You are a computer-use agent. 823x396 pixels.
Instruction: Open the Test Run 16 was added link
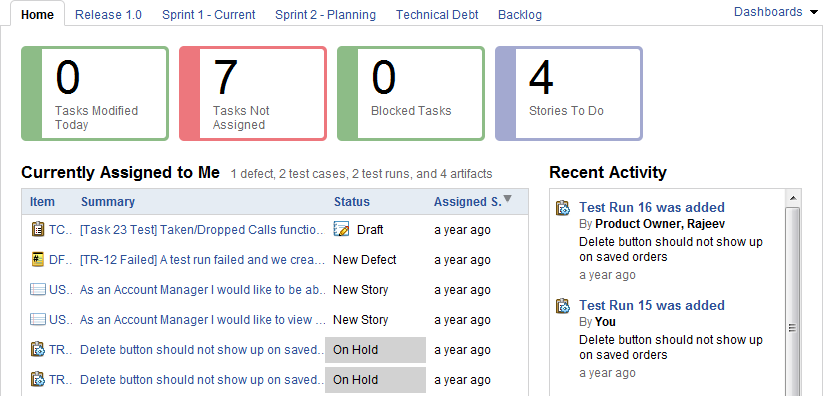(652, 207)
